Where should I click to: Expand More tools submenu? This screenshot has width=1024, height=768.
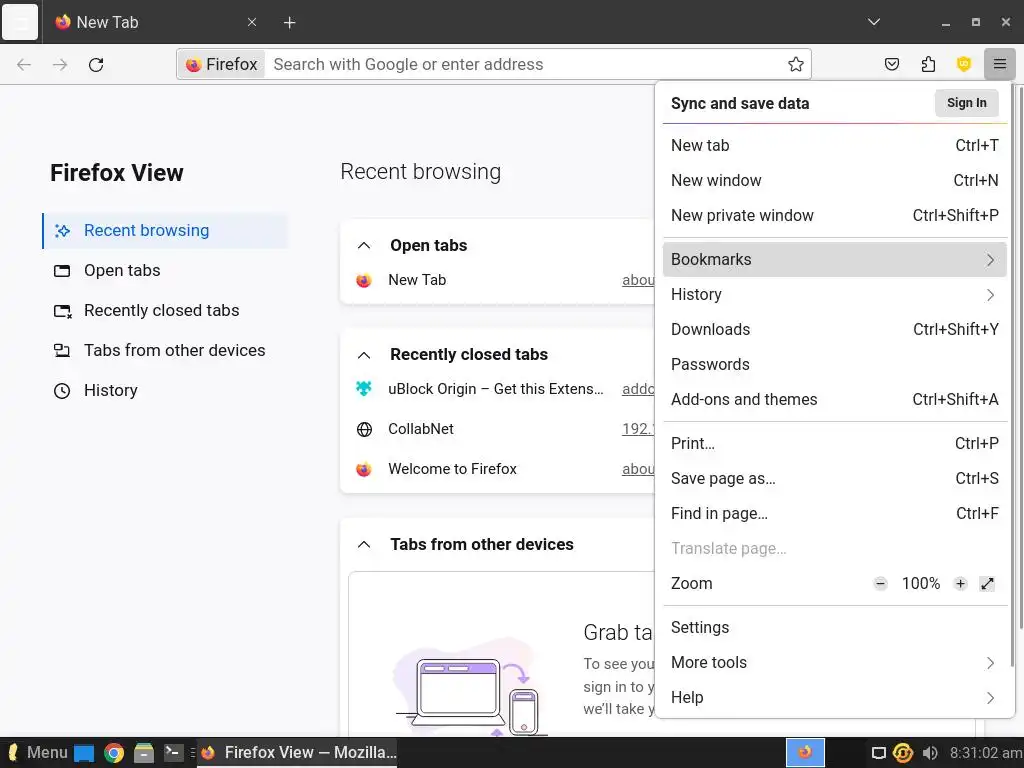point(835,663)
